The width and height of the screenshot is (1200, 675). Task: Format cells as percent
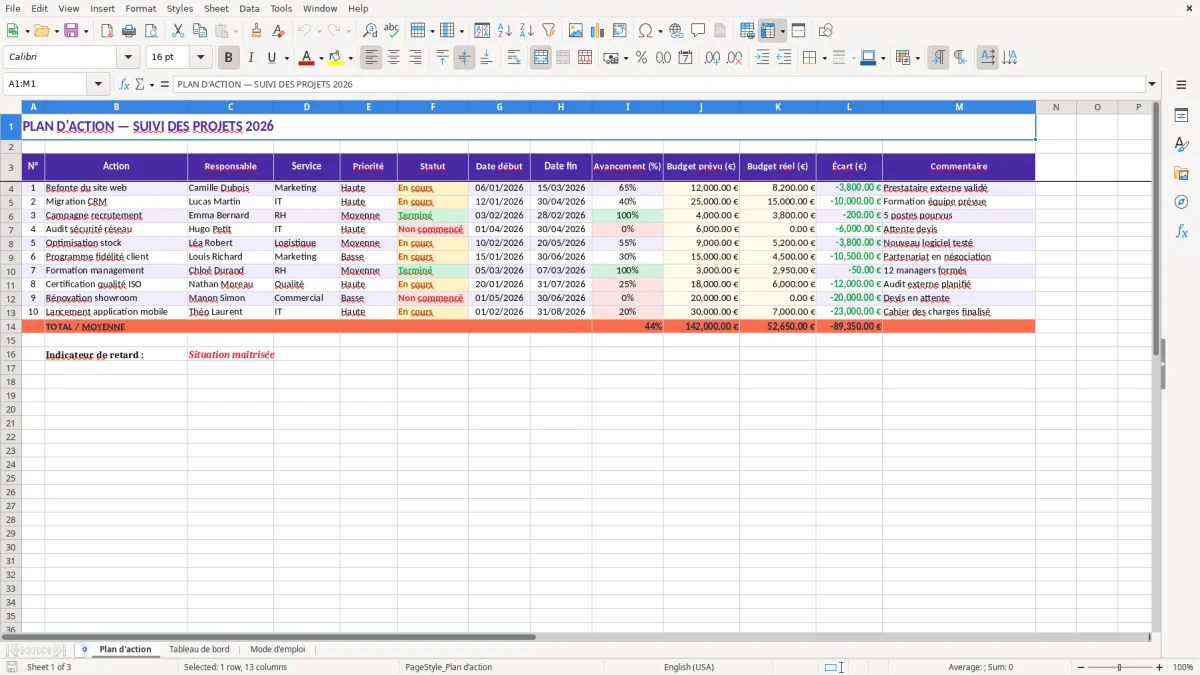pyautogui.click(x=641, y=58)
